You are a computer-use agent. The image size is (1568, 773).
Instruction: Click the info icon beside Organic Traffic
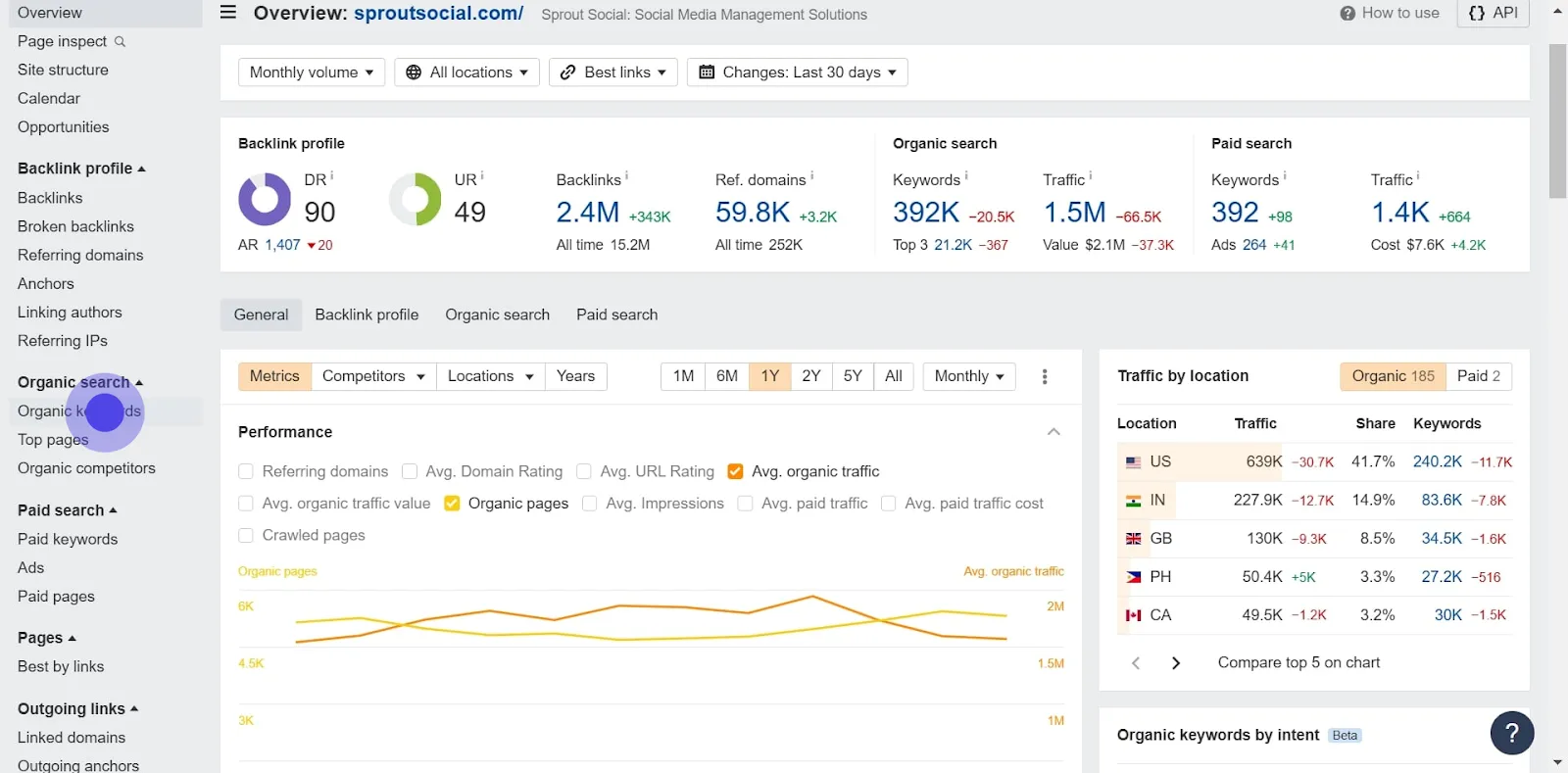point(1091,176)
